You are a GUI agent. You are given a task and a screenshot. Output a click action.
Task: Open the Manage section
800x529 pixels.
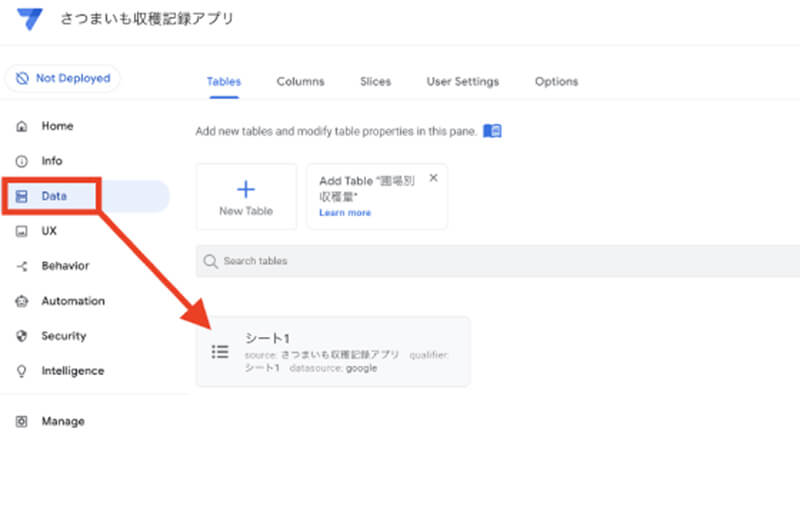tap(62, 421)
